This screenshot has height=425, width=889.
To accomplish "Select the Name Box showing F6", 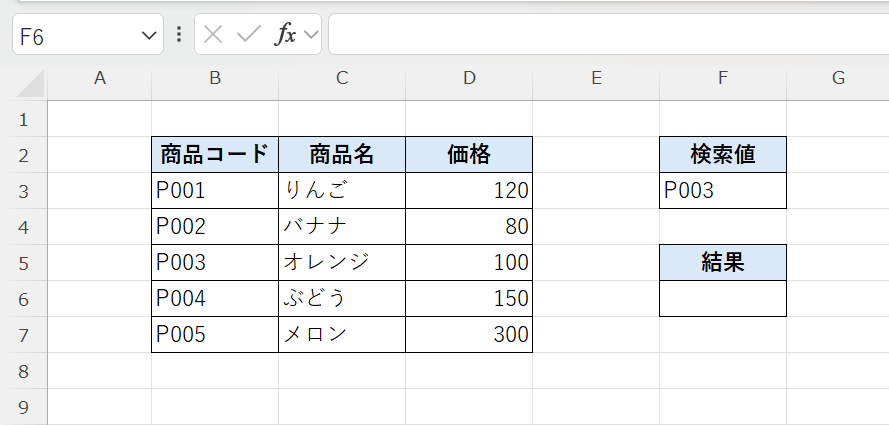I will (75, 36).
